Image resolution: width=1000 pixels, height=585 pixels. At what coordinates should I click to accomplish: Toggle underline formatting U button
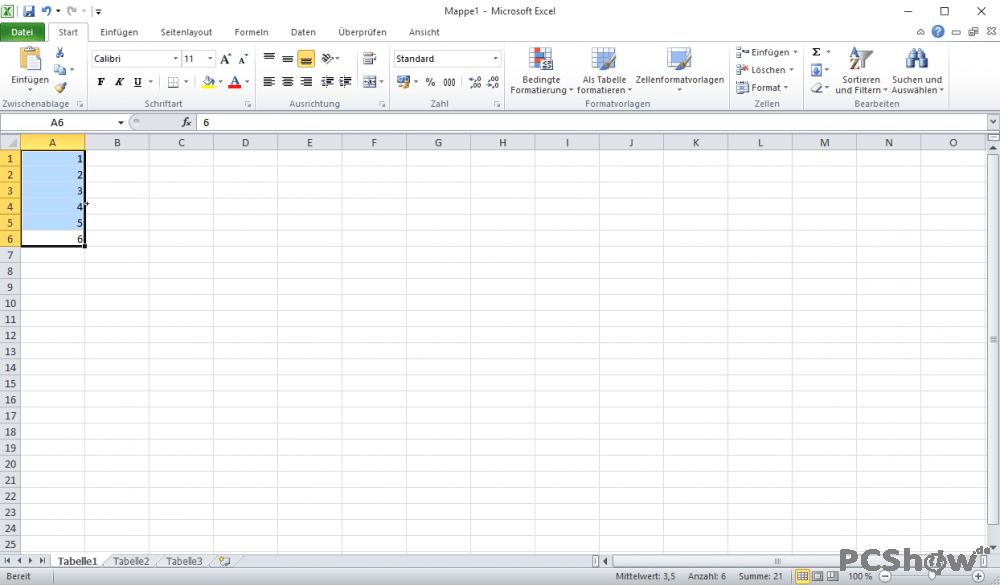click(x=138, y=82)
